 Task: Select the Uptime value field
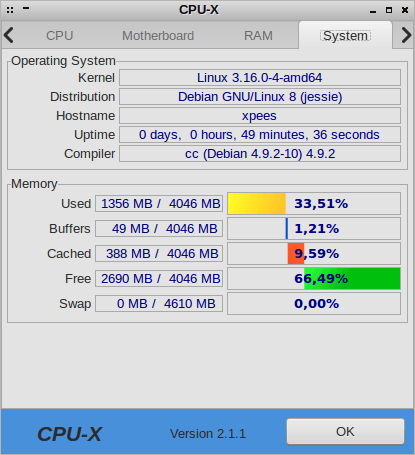[260, 135]
